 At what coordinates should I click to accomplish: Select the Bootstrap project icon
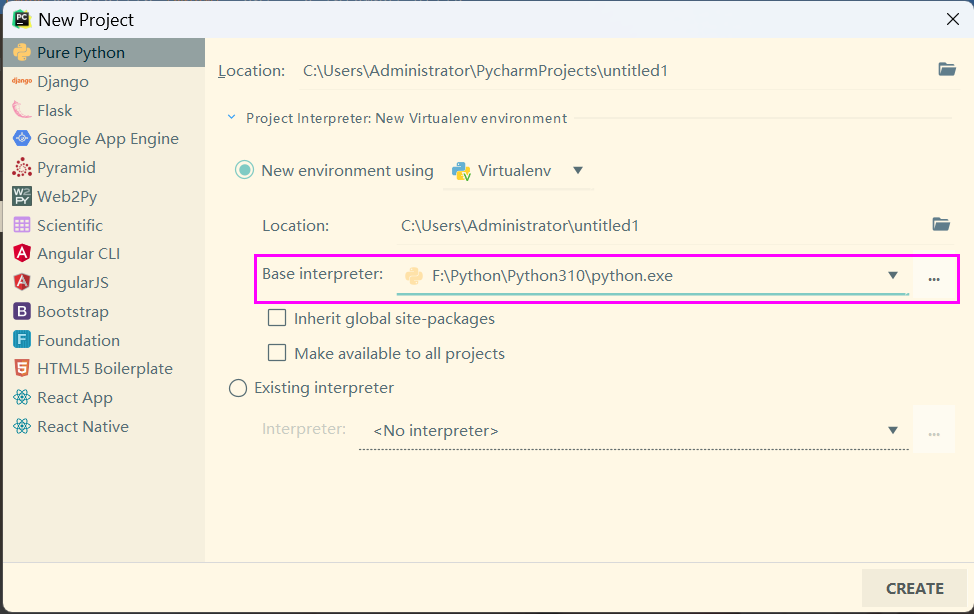point(22,311)
